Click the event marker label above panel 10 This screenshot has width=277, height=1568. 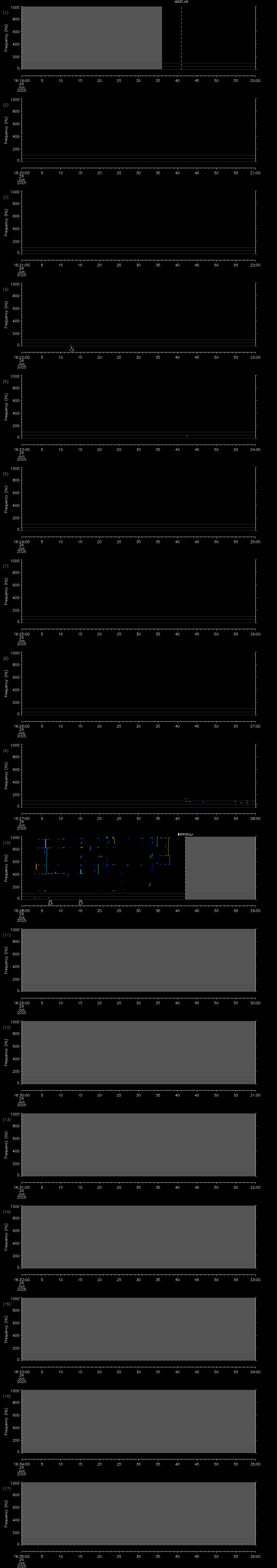click(185, 834)
